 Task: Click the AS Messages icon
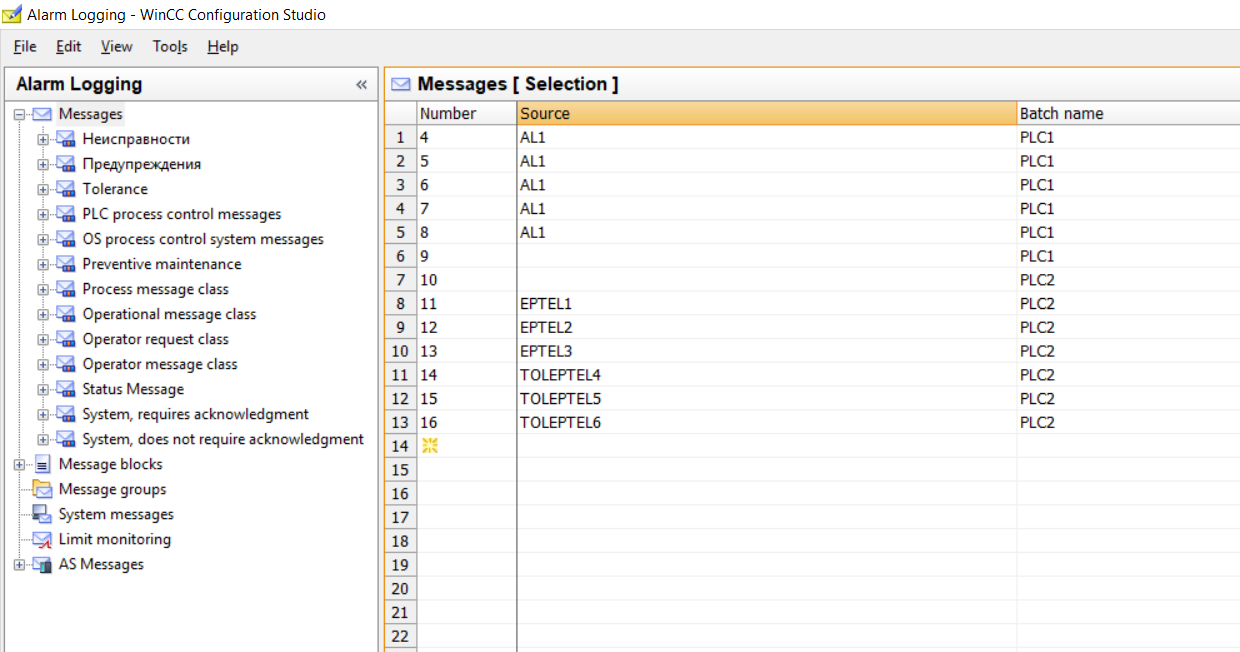[x=42, y=564]
